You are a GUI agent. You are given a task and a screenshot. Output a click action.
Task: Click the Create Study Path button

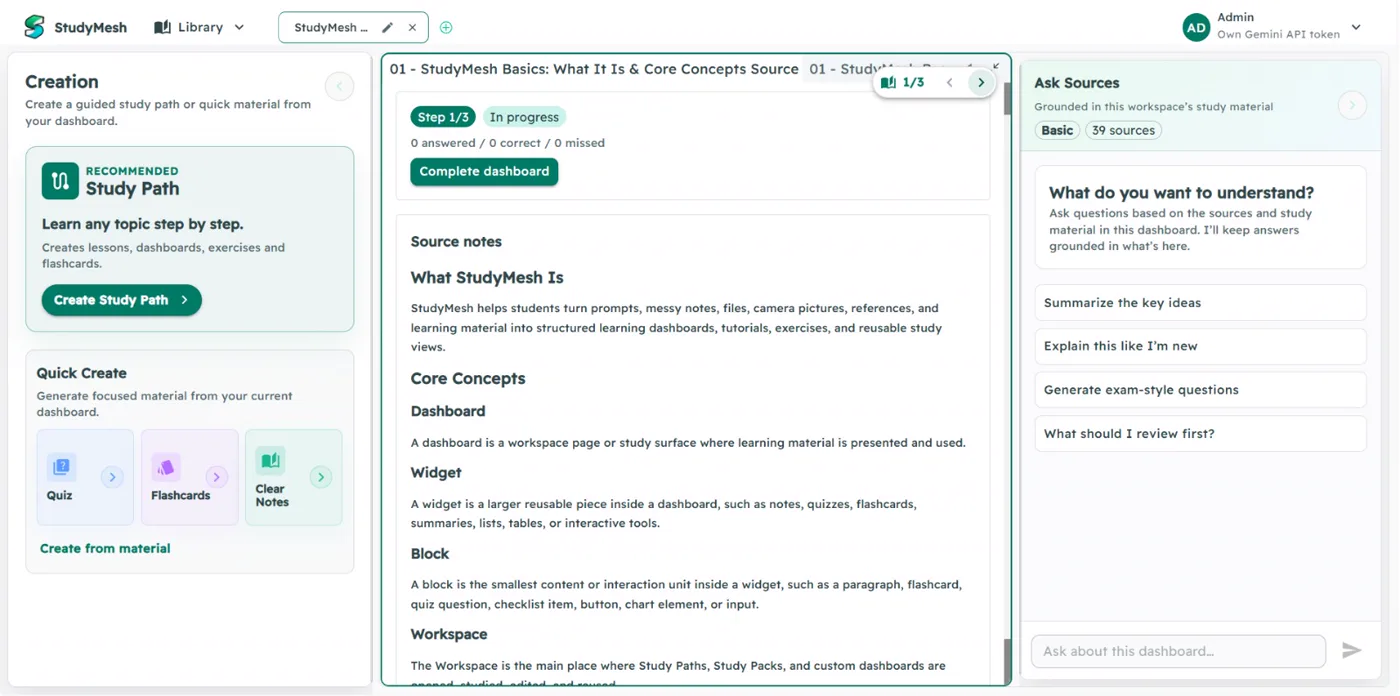[121, 300]
